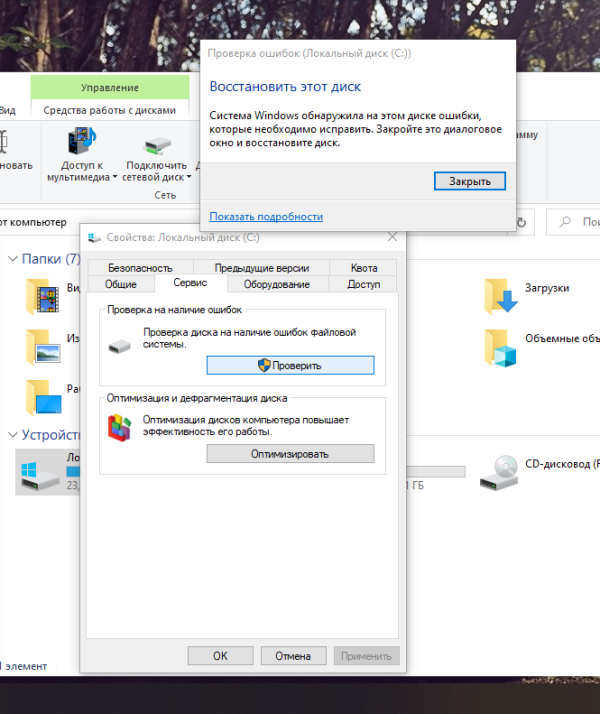Screen dimensions: 600x714
Task: Select the CD drive icon
Action: click(499, 473)
